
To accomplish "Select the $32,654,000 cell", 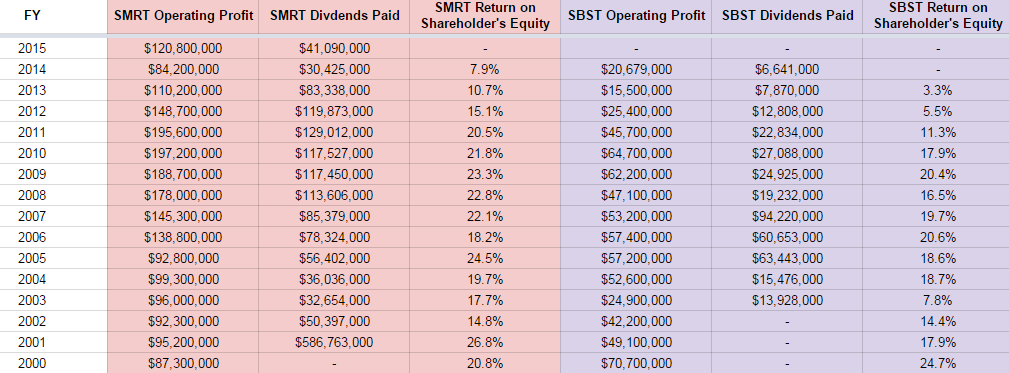I will click(335, 300).
